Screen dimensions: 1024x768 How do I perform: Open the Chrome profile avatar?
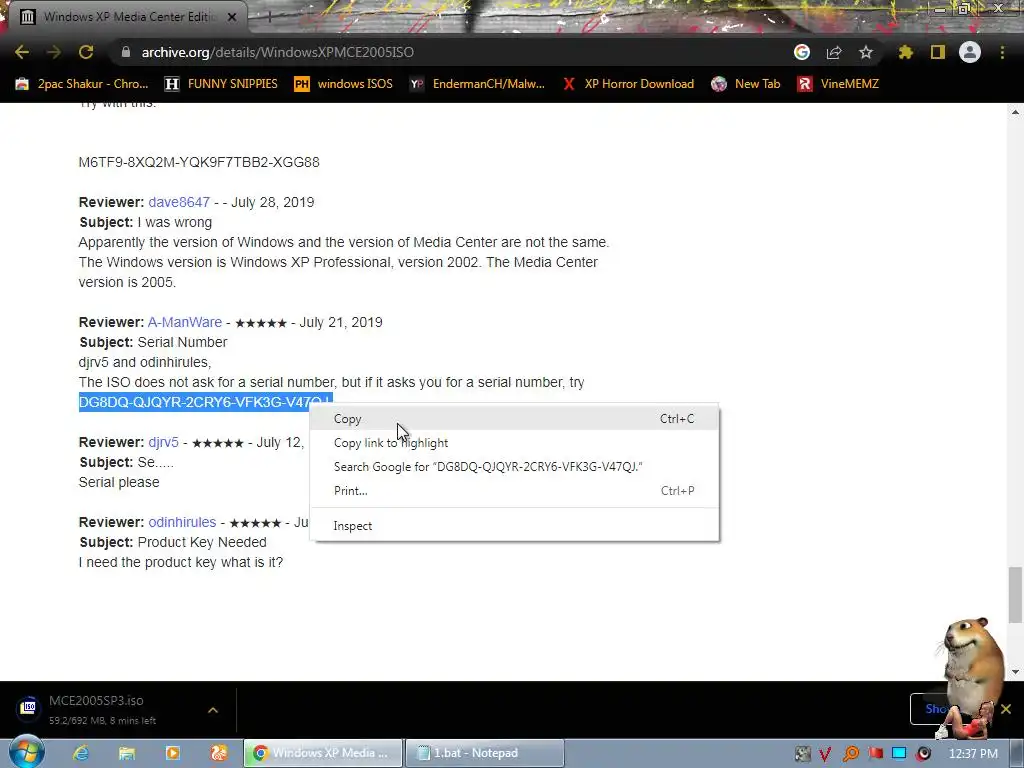click(x=970, y=52)
